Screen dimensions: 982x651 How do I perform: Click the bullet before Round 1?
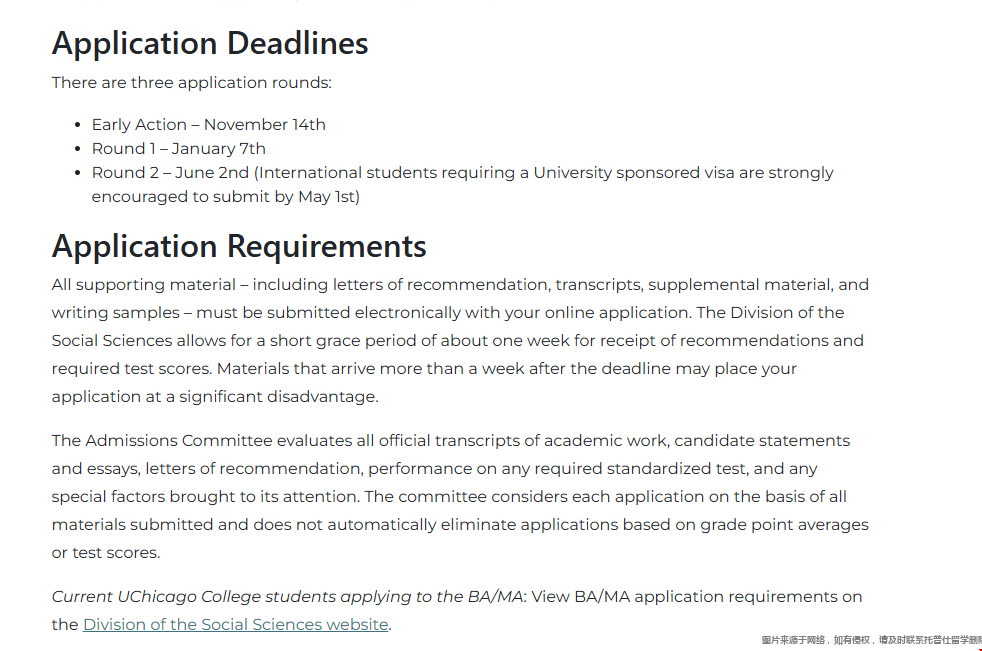tap(77, 150)
